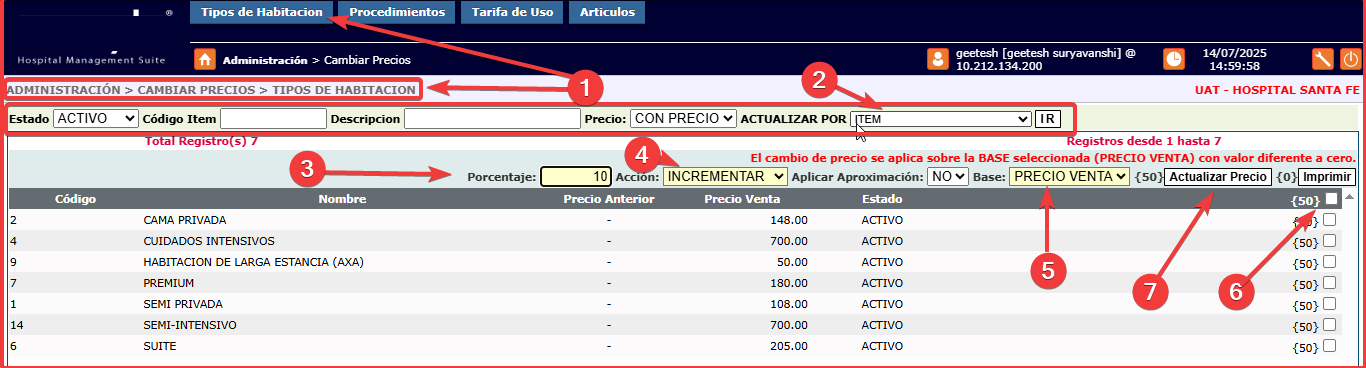Tick the checkbox for CAMA PRIVADA row
Screen dimensions: 1366x368
click(x=1330, y=219)
